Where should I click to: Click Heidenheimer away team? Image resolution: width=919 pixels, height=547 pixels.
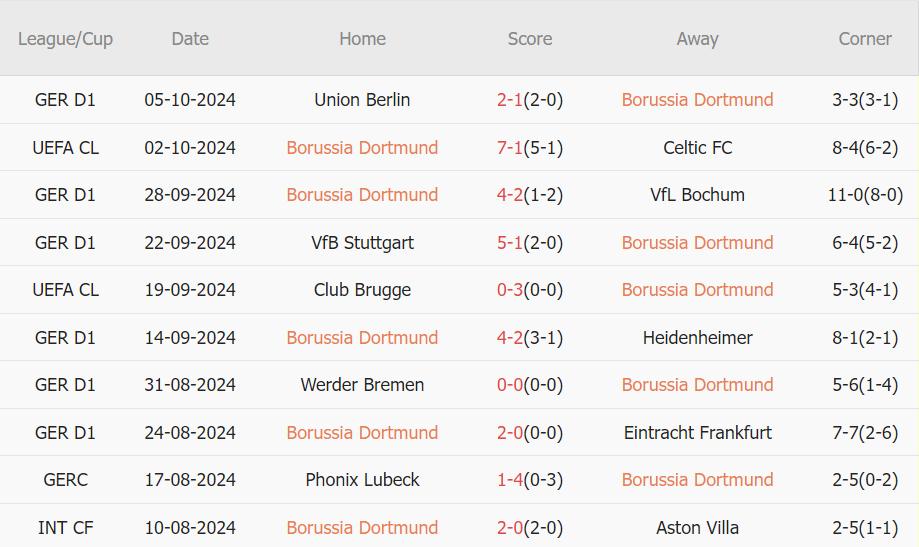tap(697, 338)
